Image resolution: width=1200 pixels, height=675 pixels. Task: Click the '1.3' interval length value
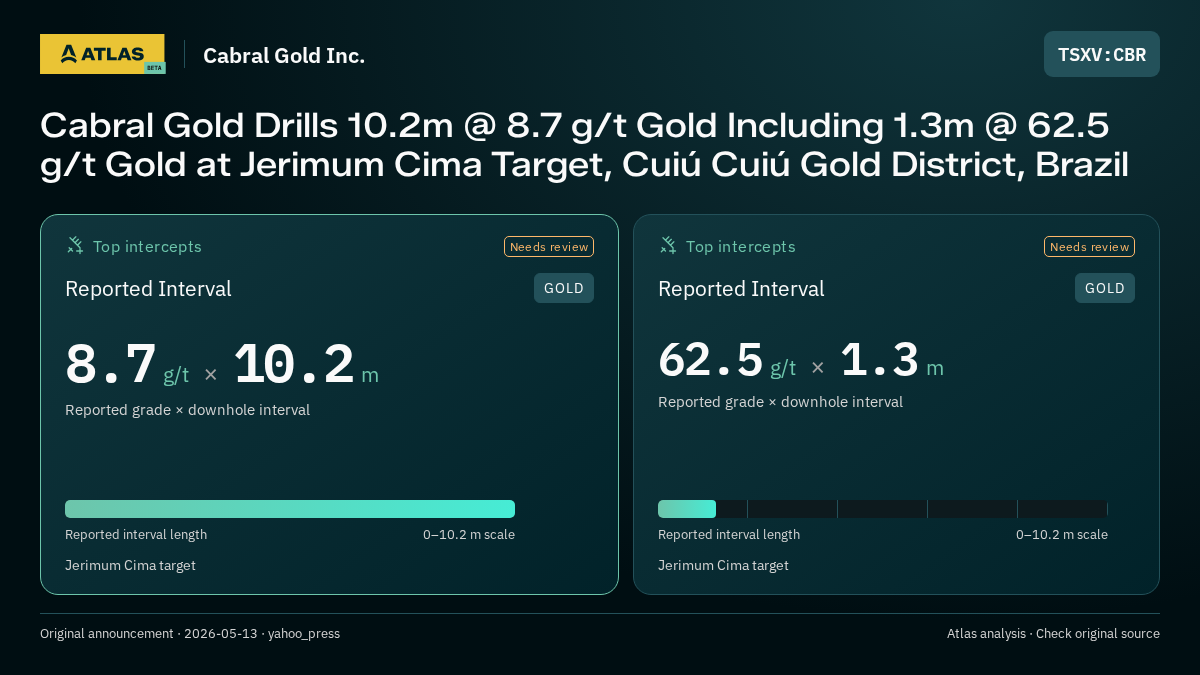coord(880,361)
